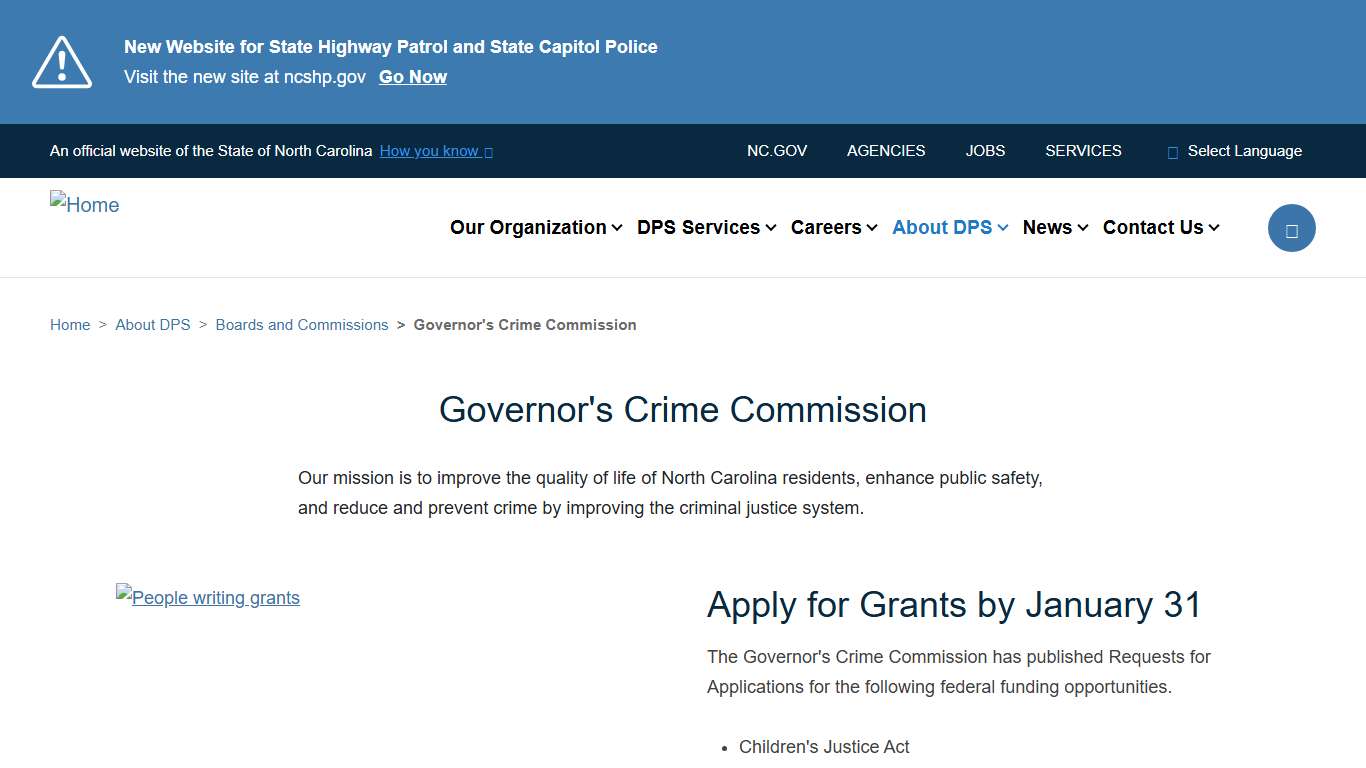
Task: Click the warning triangle alert icon
Action: [x=61, y=61]
